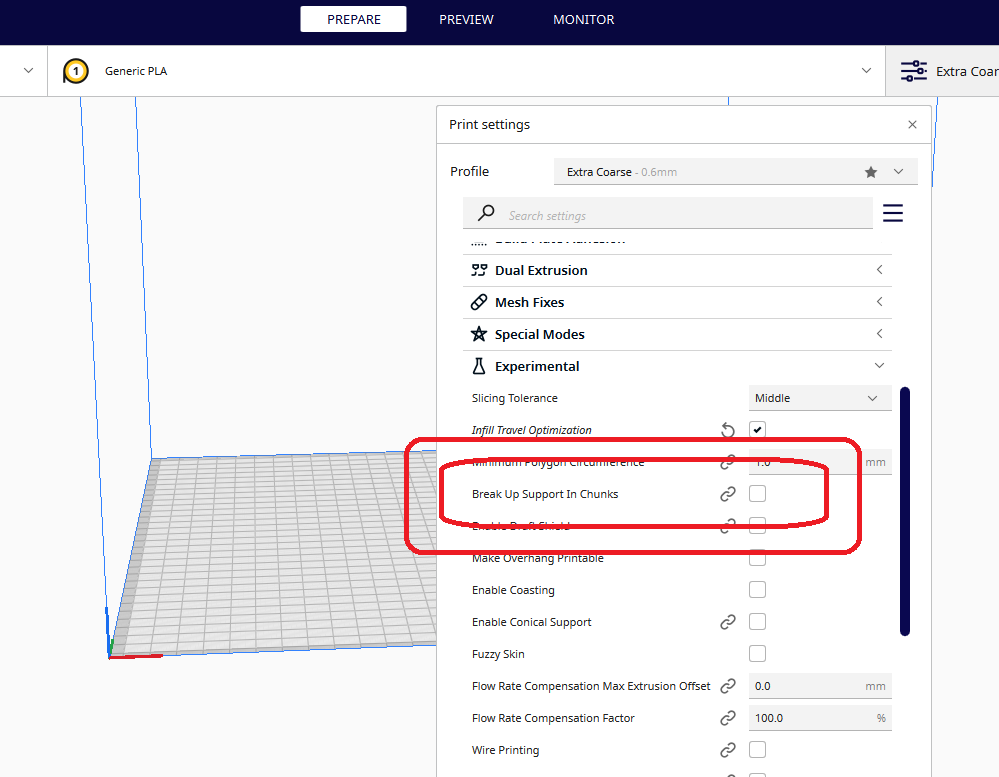Open the Extra Coarse profile dropdown
Viewport: 999px width, 777px height.
click(x=735, y=171)
